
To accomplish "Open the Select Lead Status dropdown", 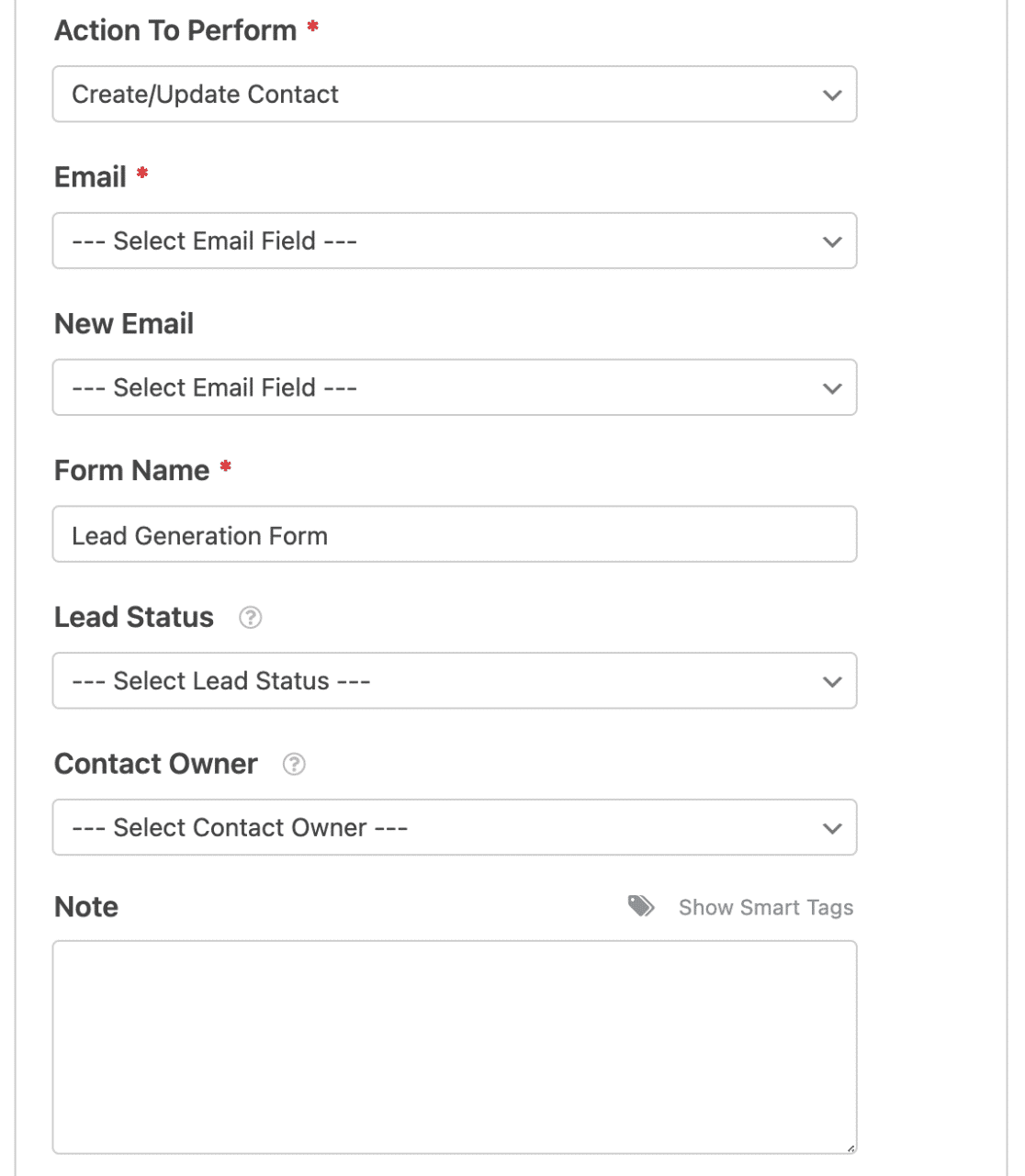I will tap(454, 681).
